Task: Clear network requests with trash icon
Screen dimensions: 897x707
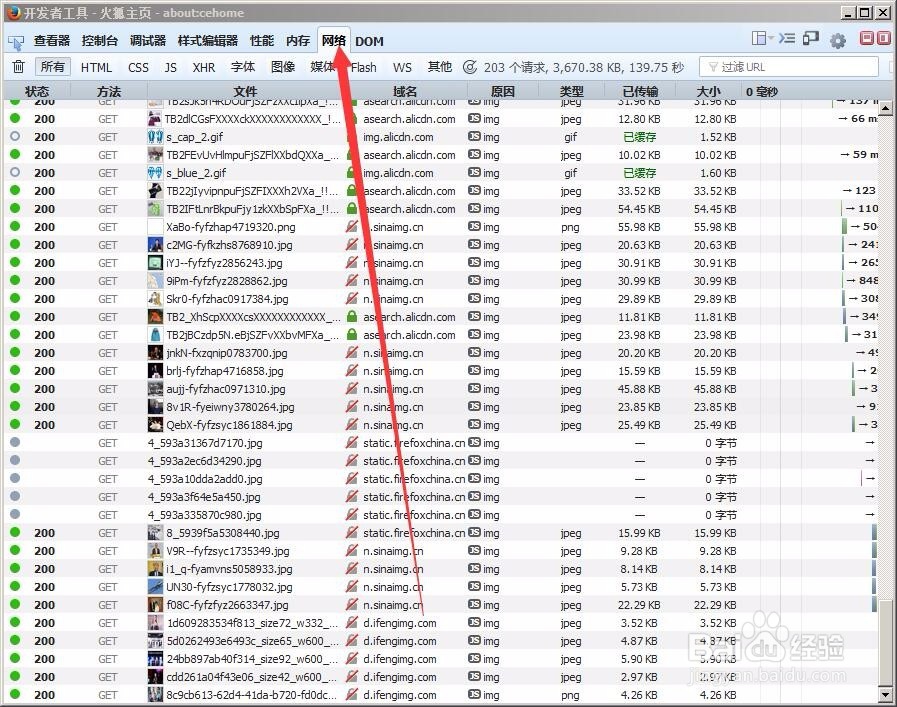Action: coord(18,67)
